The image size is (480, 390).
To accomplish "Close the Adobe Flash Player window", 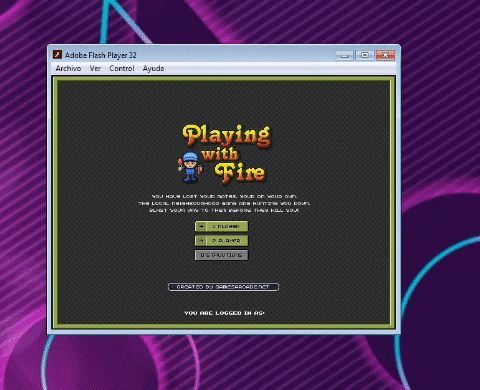I will (385, 55).
